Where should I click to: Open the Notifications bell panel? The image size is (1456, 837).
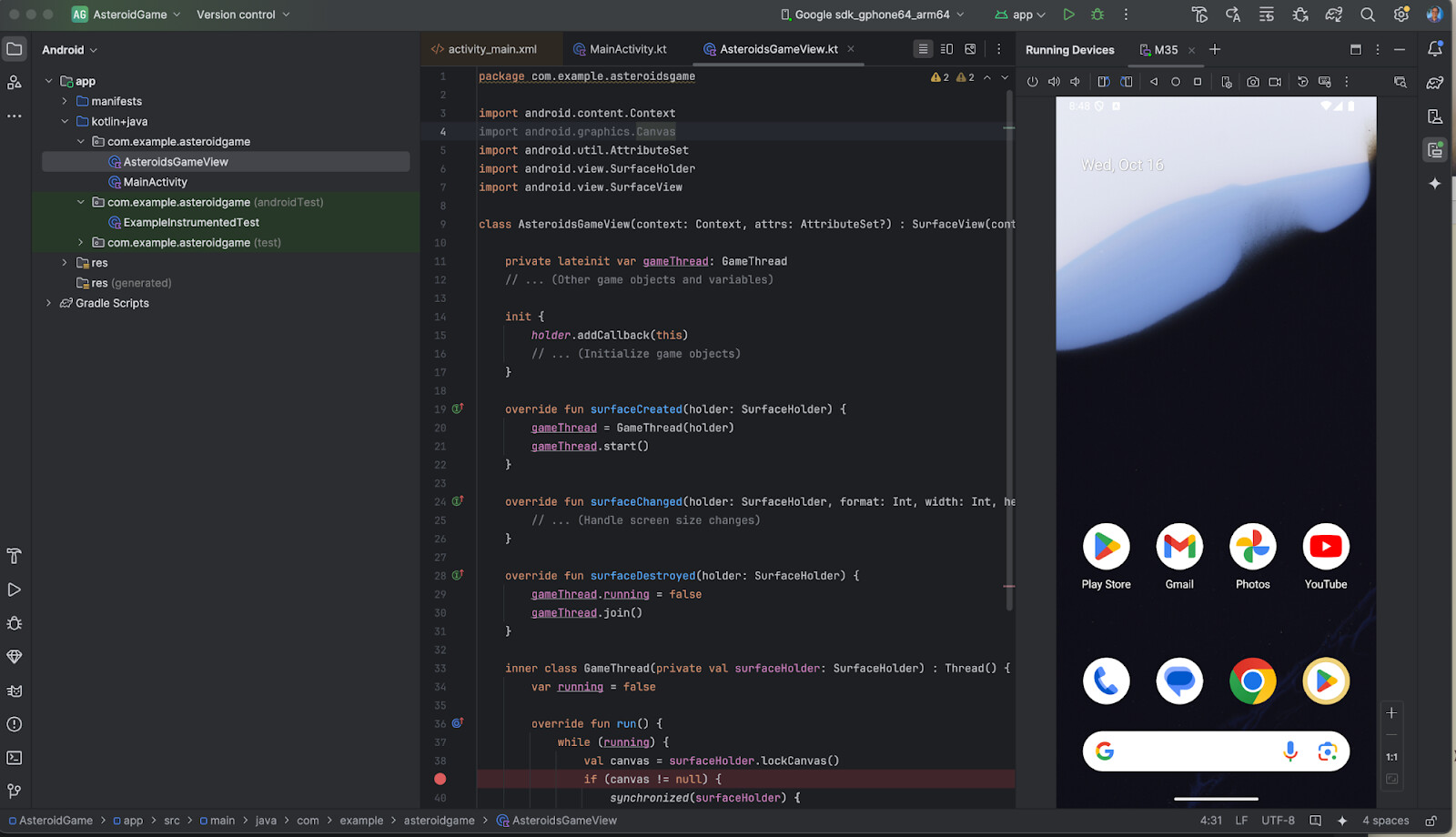(x=1435, y=49)
